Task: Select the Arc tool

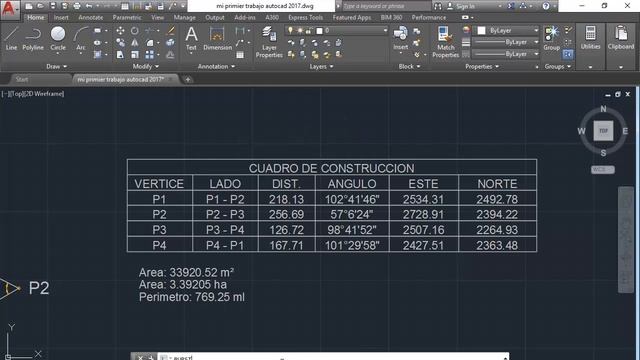Action: point(81,39)
